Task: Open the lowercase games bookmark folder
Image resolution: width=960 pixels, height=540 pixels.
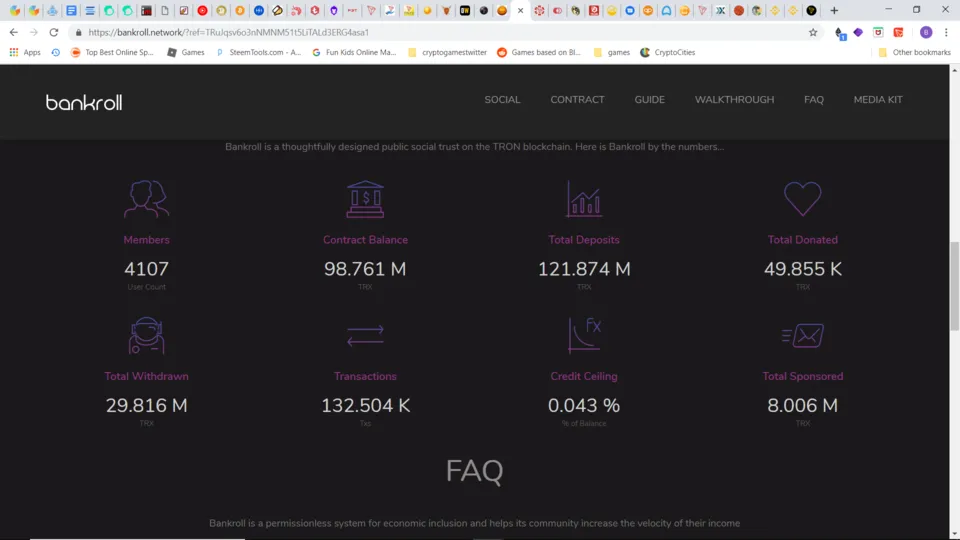Action: tap(612, 53)
